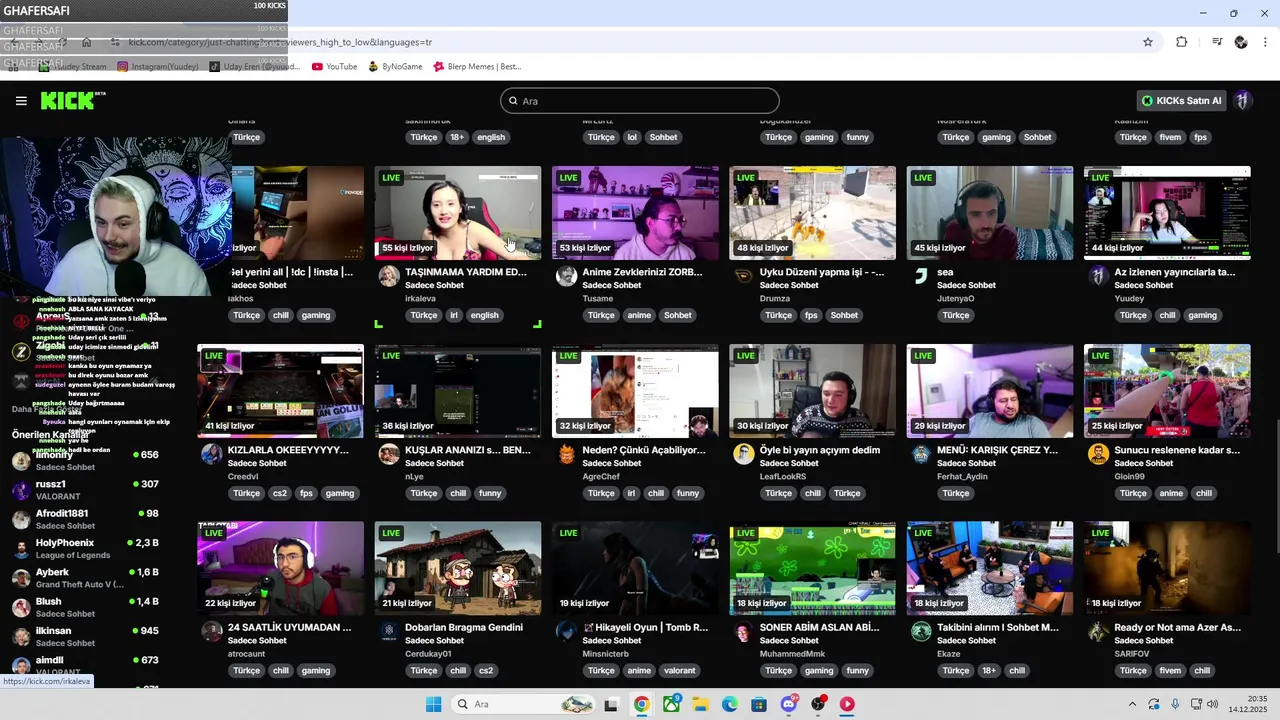The height and width of the screenshot is (720, 1280).
Task: Open Chrome media controls icon
Action: pos(1217,42)
